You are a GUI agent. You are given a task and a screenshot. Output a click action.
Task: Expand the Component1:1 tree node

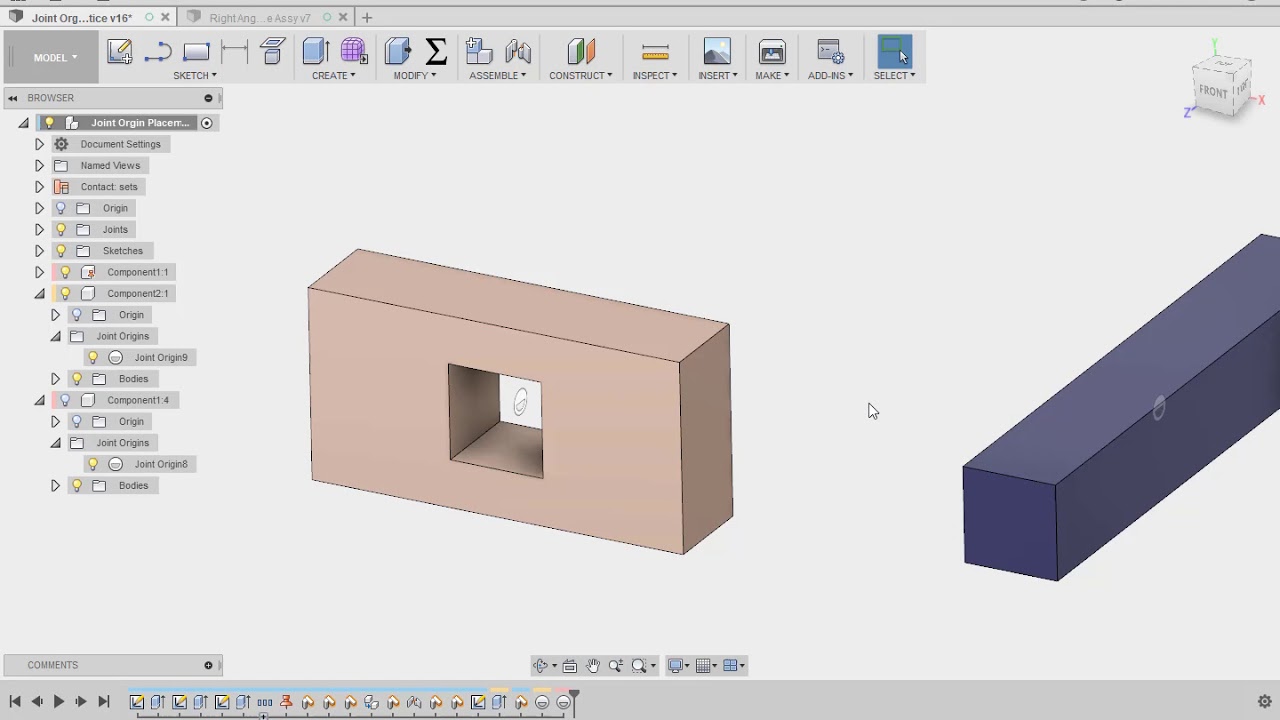pyautogui.click(x=39, y=272)
